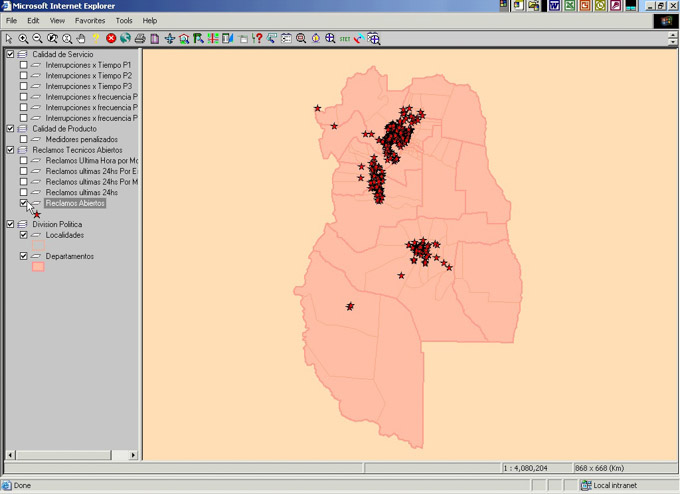The height and width of the screenshot is (494, 680).
Task: Click the printer icon in toolbar
Action: [140, 39]
